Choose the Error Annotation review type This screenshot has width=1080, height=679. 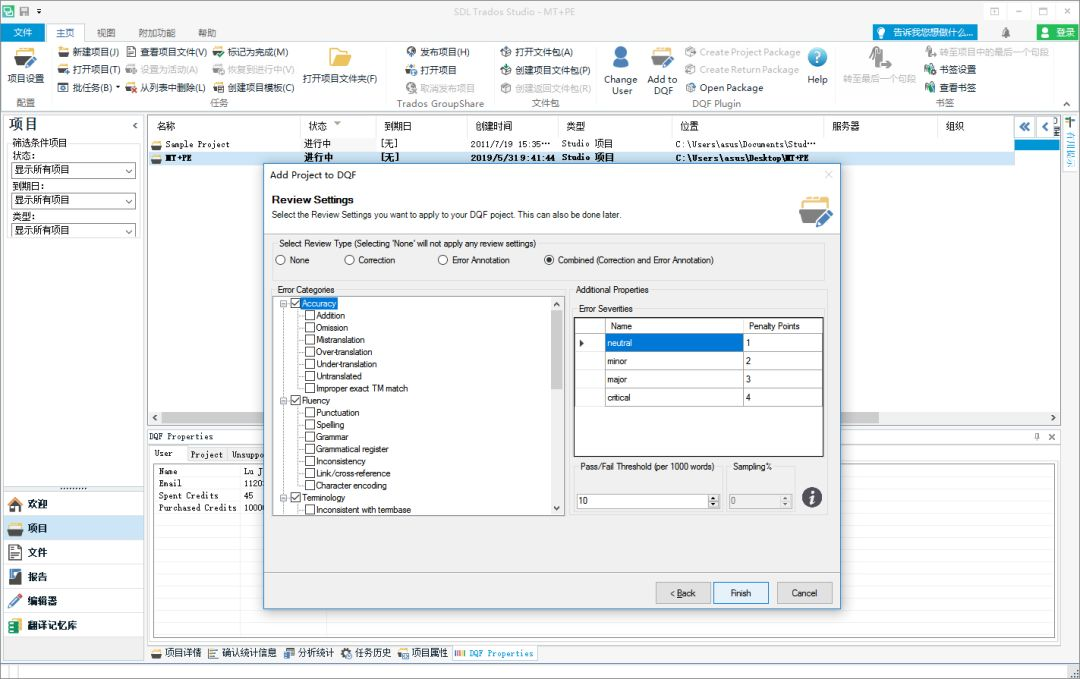(443, 260)
